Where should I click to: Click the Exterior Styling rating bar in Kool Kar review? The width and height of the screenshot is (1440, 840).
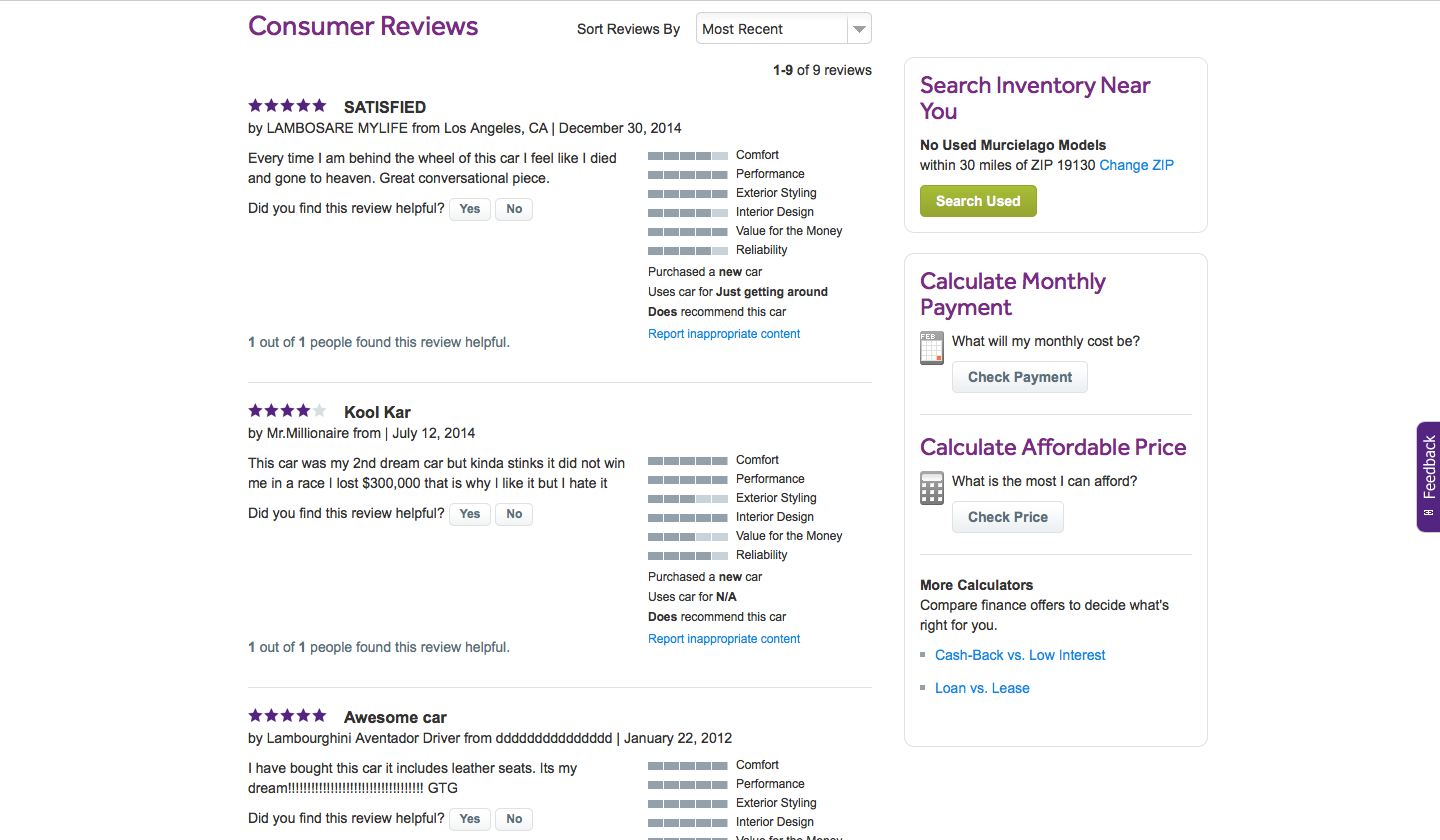688,499
